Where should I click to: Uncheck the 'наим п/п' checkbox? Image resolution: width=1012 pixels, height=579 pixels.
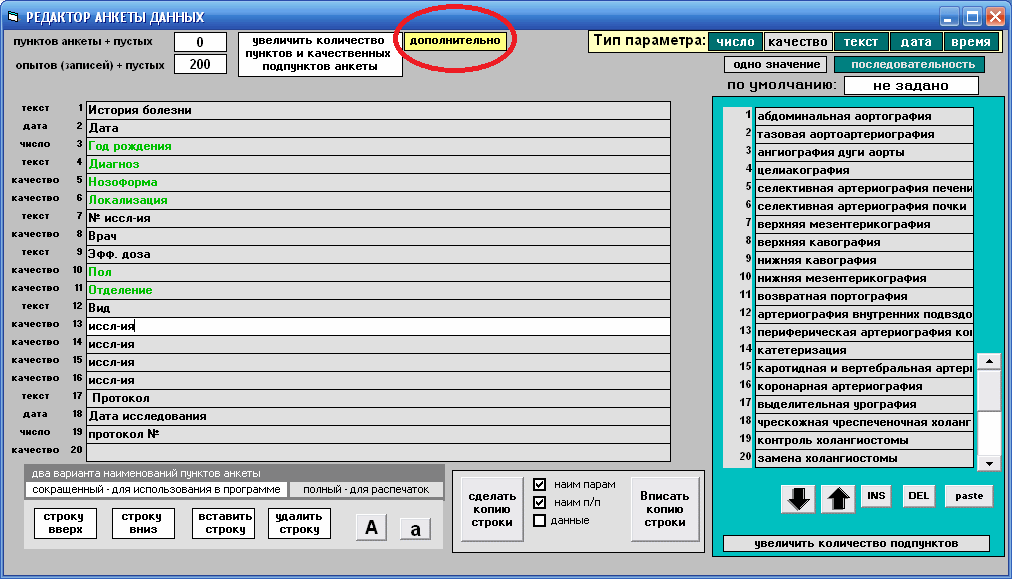tap(540, 502)
